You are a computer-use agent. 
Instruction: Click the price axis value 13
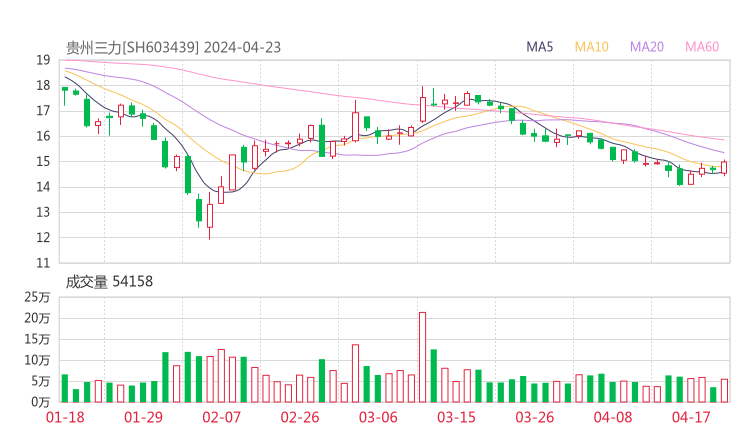[43, 212]
